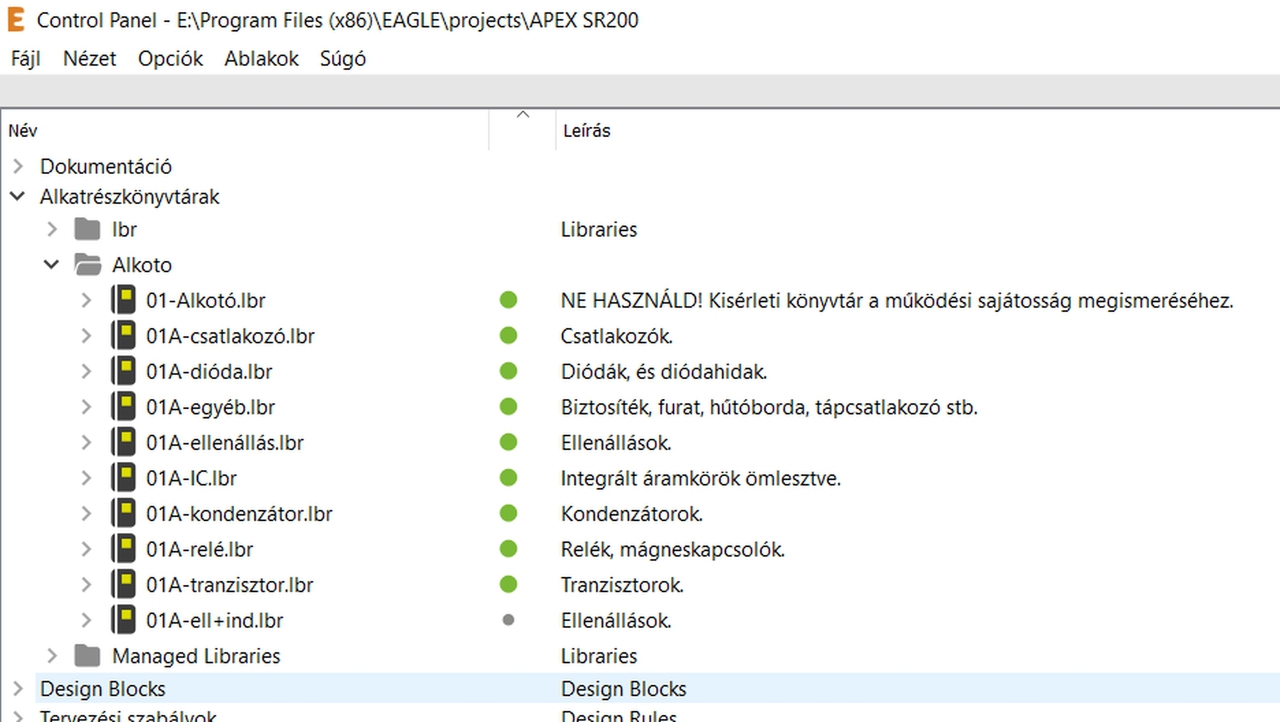Expand the Dokumentáció tree node
Image resolution: width=1280 pixels, height=722 pixels.
[17, 166]
